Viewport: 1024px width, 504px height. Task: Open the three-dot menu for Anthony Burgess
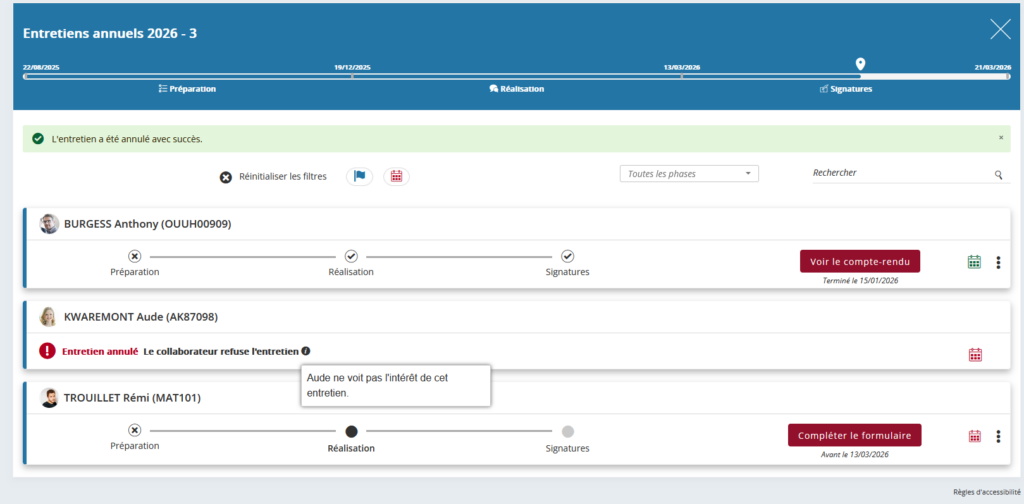(998, 262)
